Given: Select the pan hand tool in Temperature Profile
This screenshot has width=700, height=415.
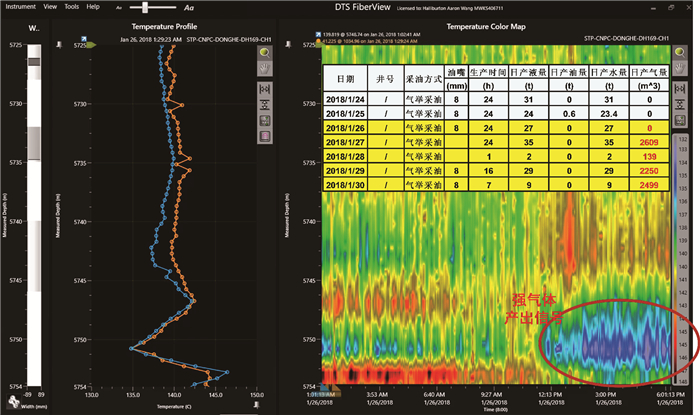Looking at the screenshot, I should point(266,67).
